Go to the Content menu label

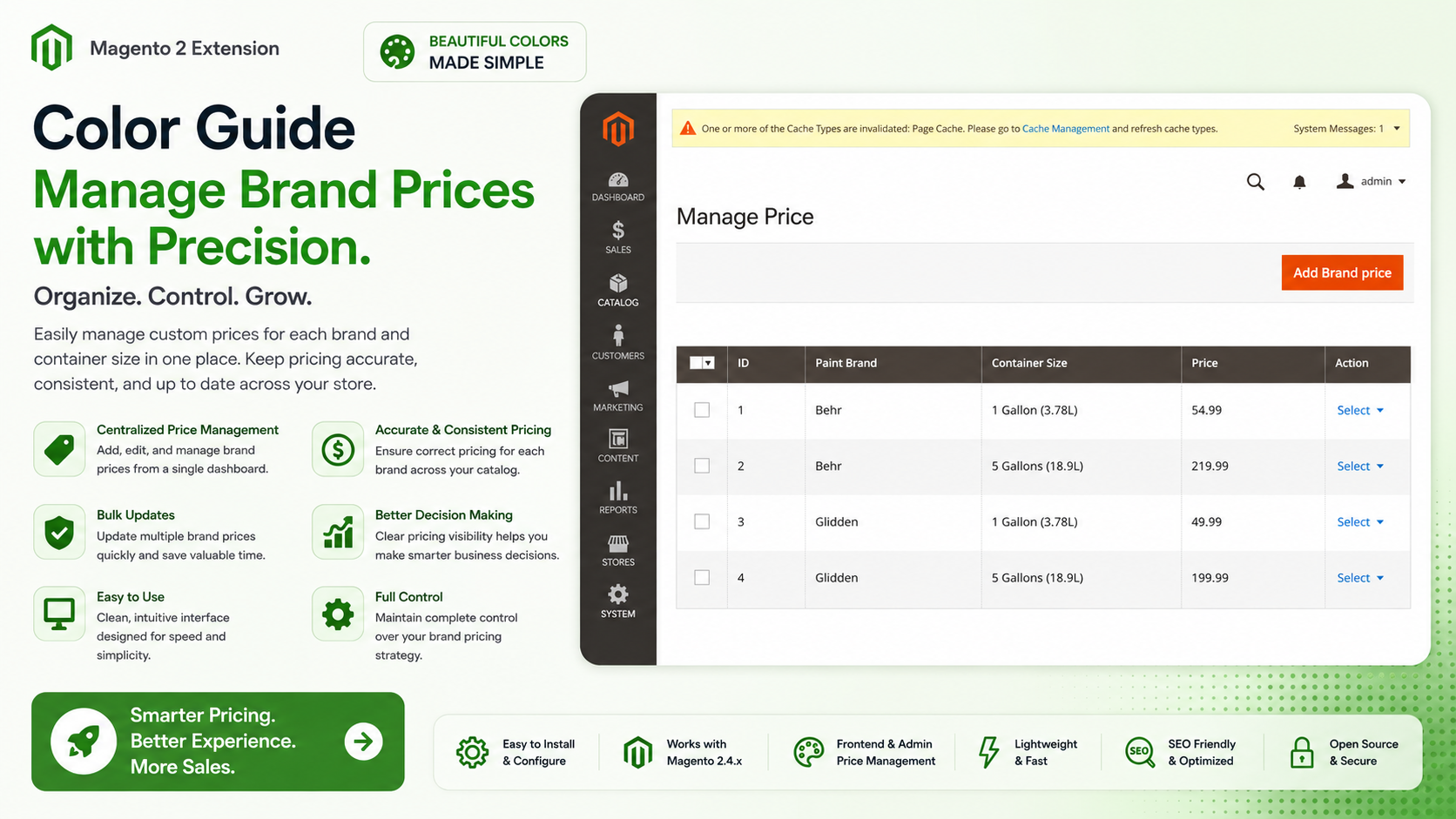[618, 458]
